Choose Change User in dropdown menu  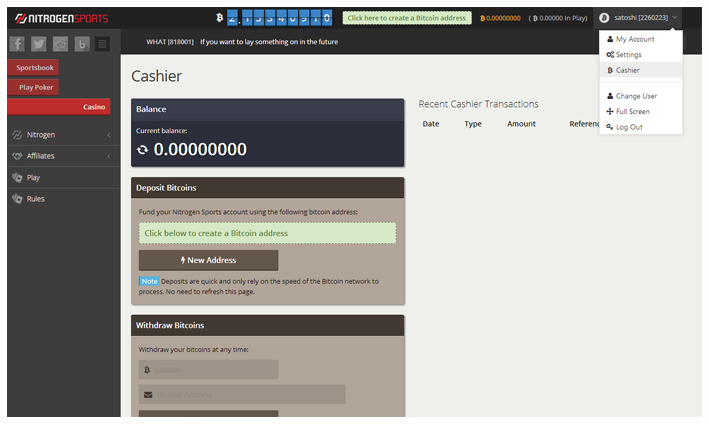(x=636, y=96)
